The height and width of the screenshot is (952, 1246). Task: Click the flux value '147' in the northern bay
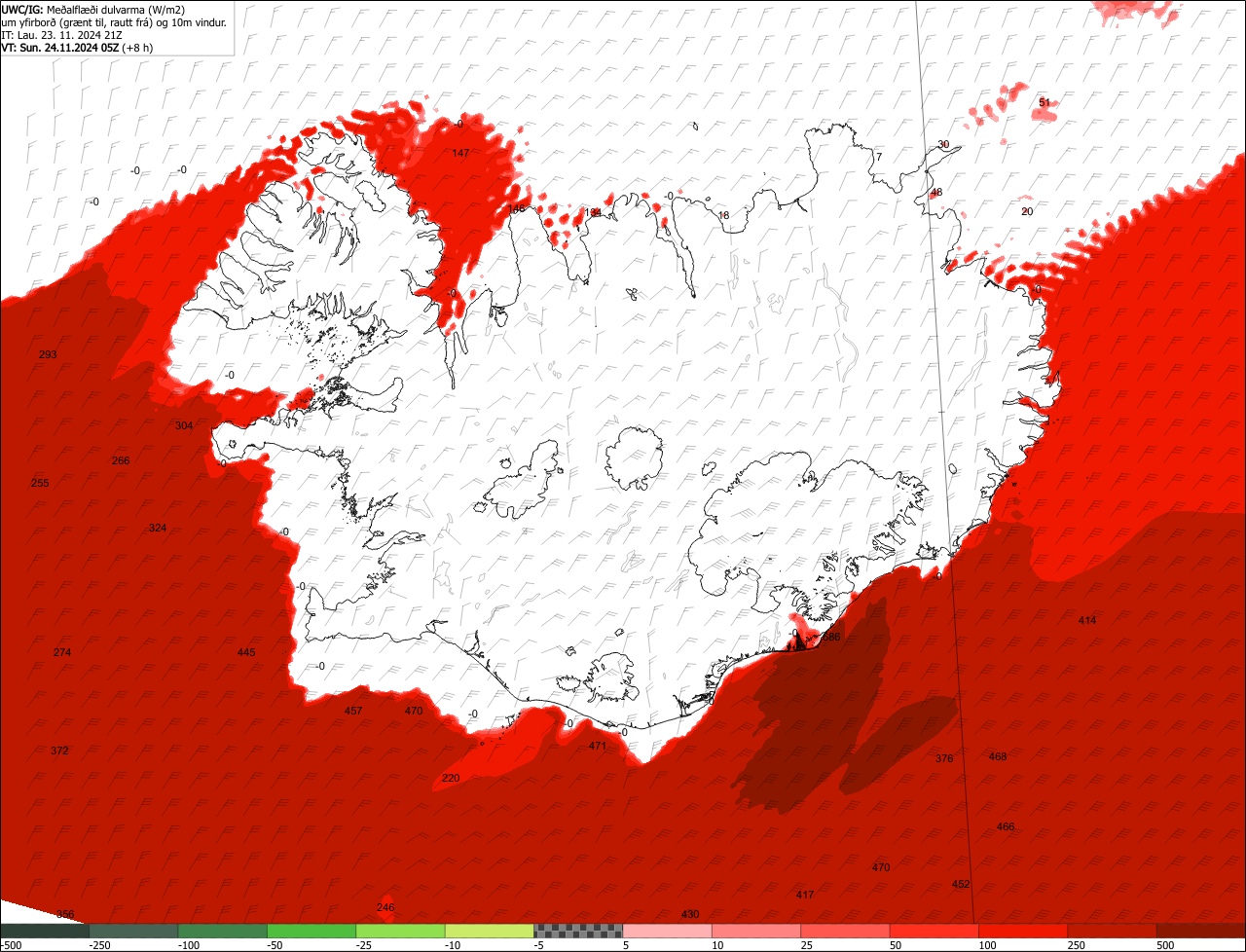coord(460,154)
